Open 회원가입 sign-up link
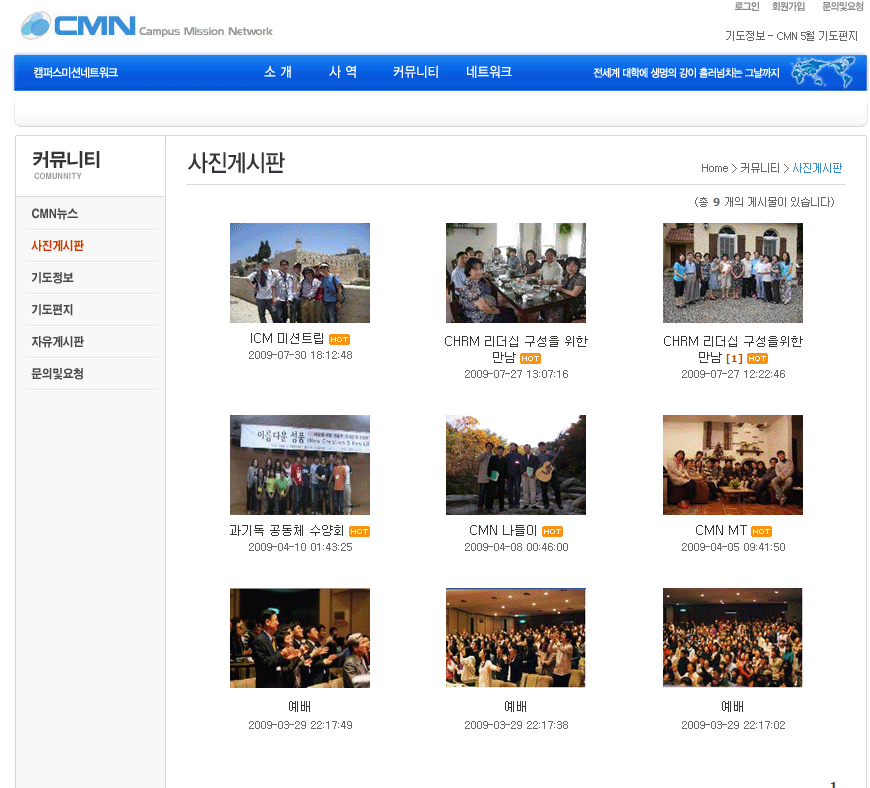 coord(788,7)
